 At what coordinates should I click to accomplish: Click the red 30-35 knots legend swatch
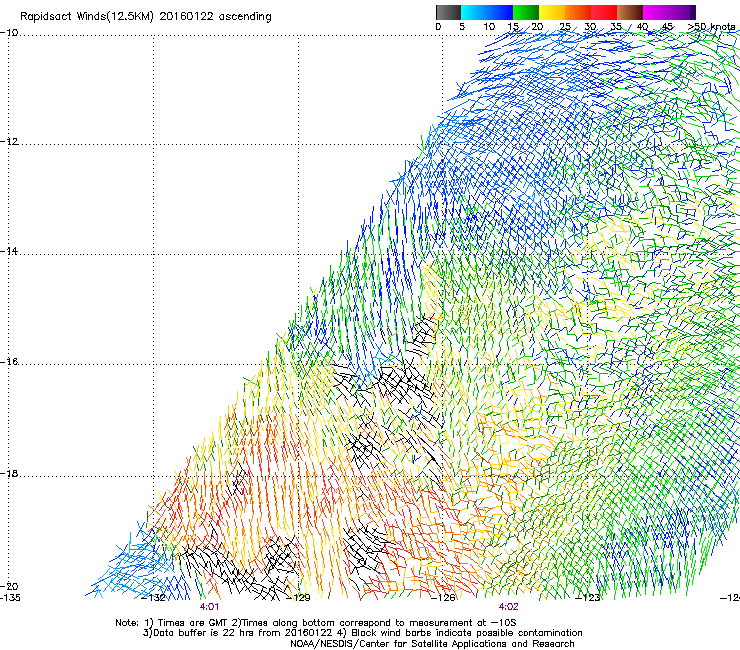(x=604, y=12)
